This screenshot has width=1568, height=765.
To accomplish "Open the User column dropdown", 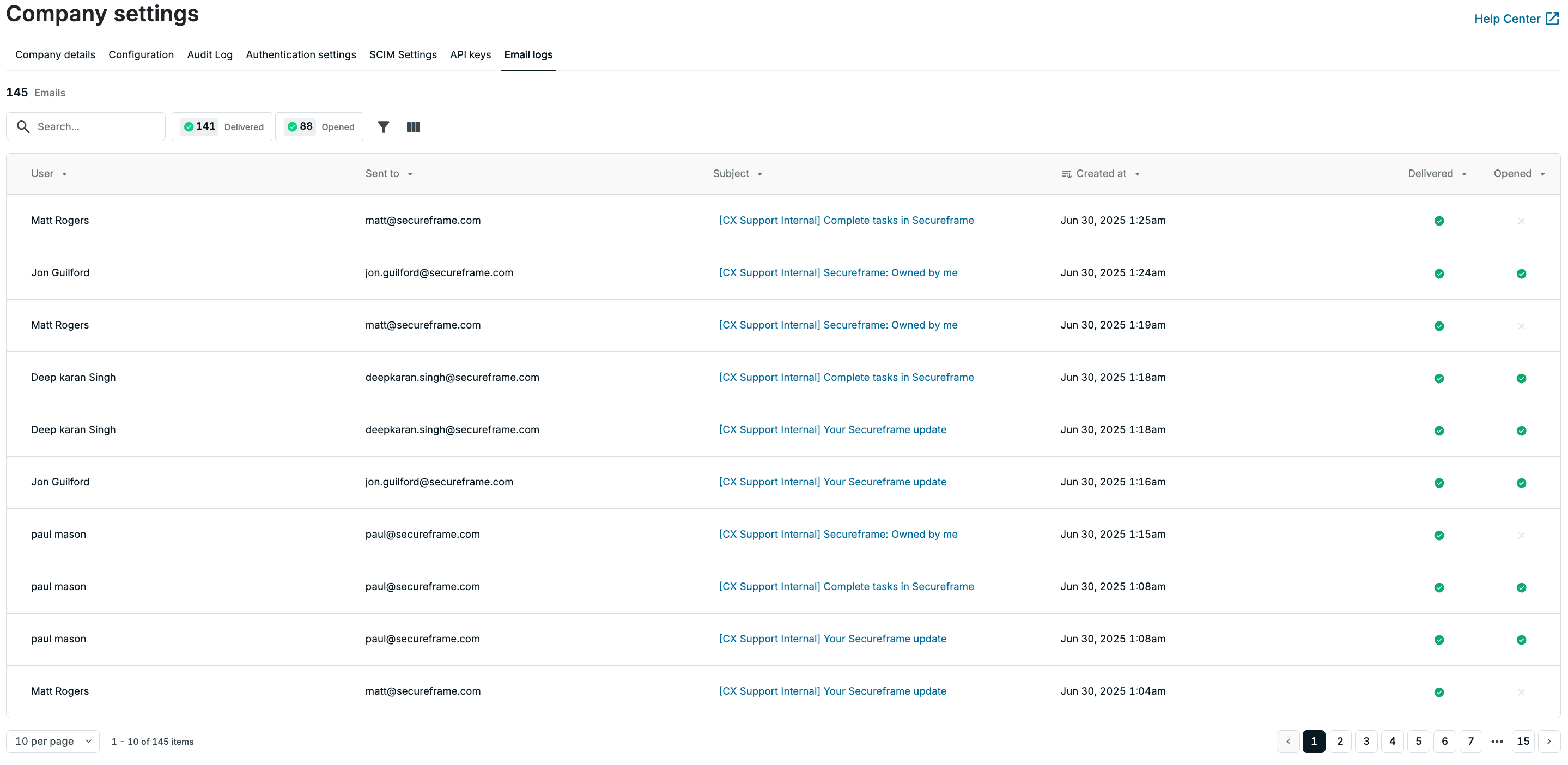I will click(x=64, y=174).
